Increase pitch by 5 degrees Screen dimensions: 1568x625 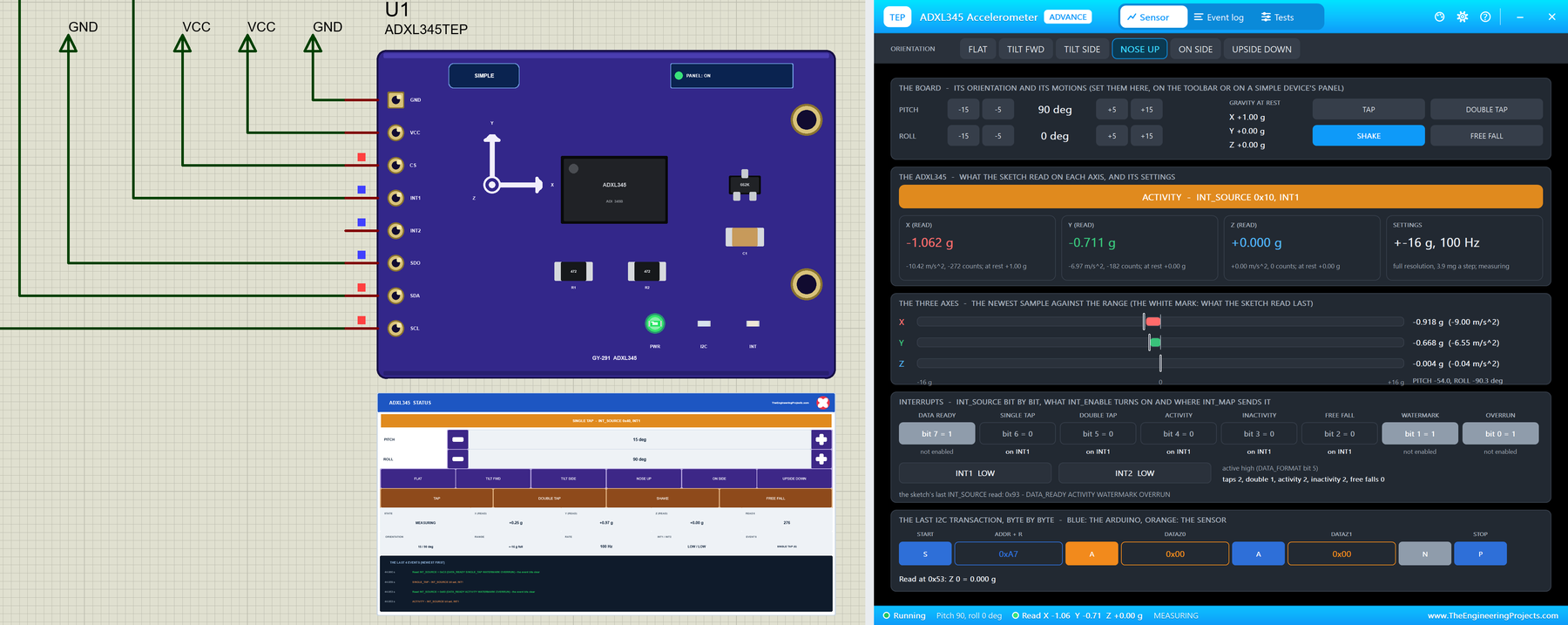(x=1112, y=110)
